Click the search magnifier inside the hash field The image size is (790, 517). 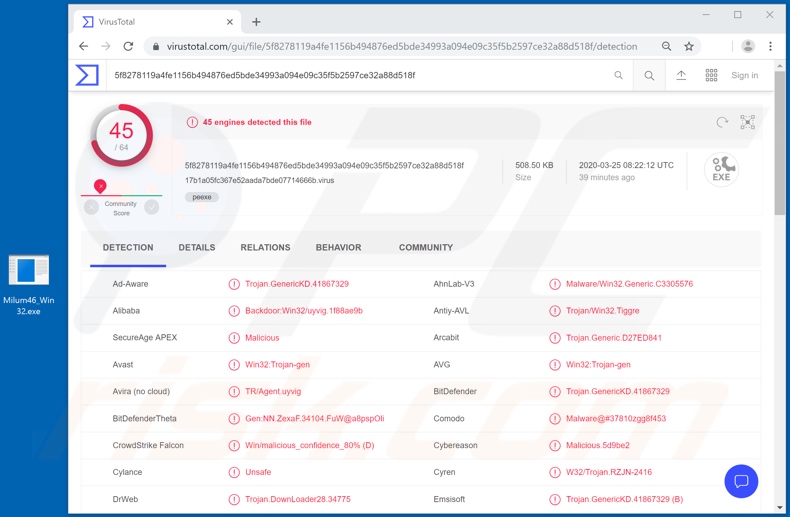click(618, 75)
